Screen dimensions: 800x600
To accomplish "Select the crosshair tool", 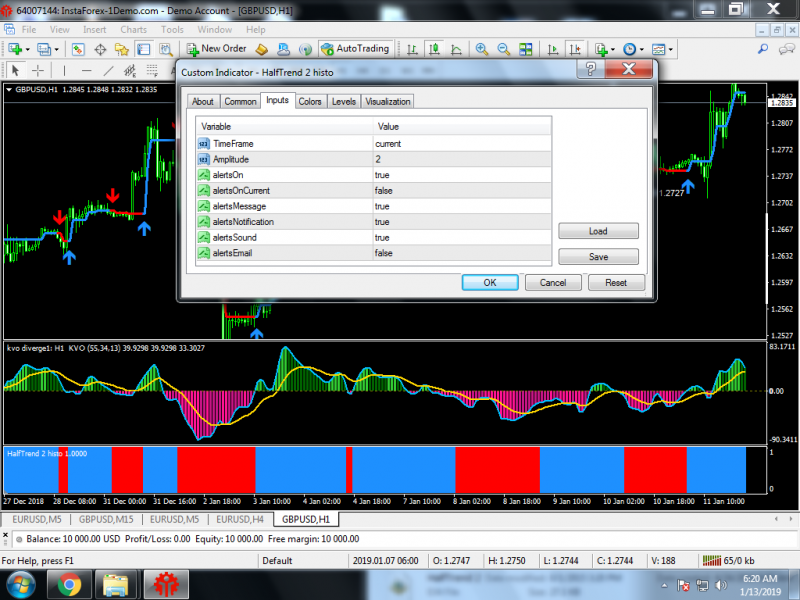I will (x=38, y=70).
